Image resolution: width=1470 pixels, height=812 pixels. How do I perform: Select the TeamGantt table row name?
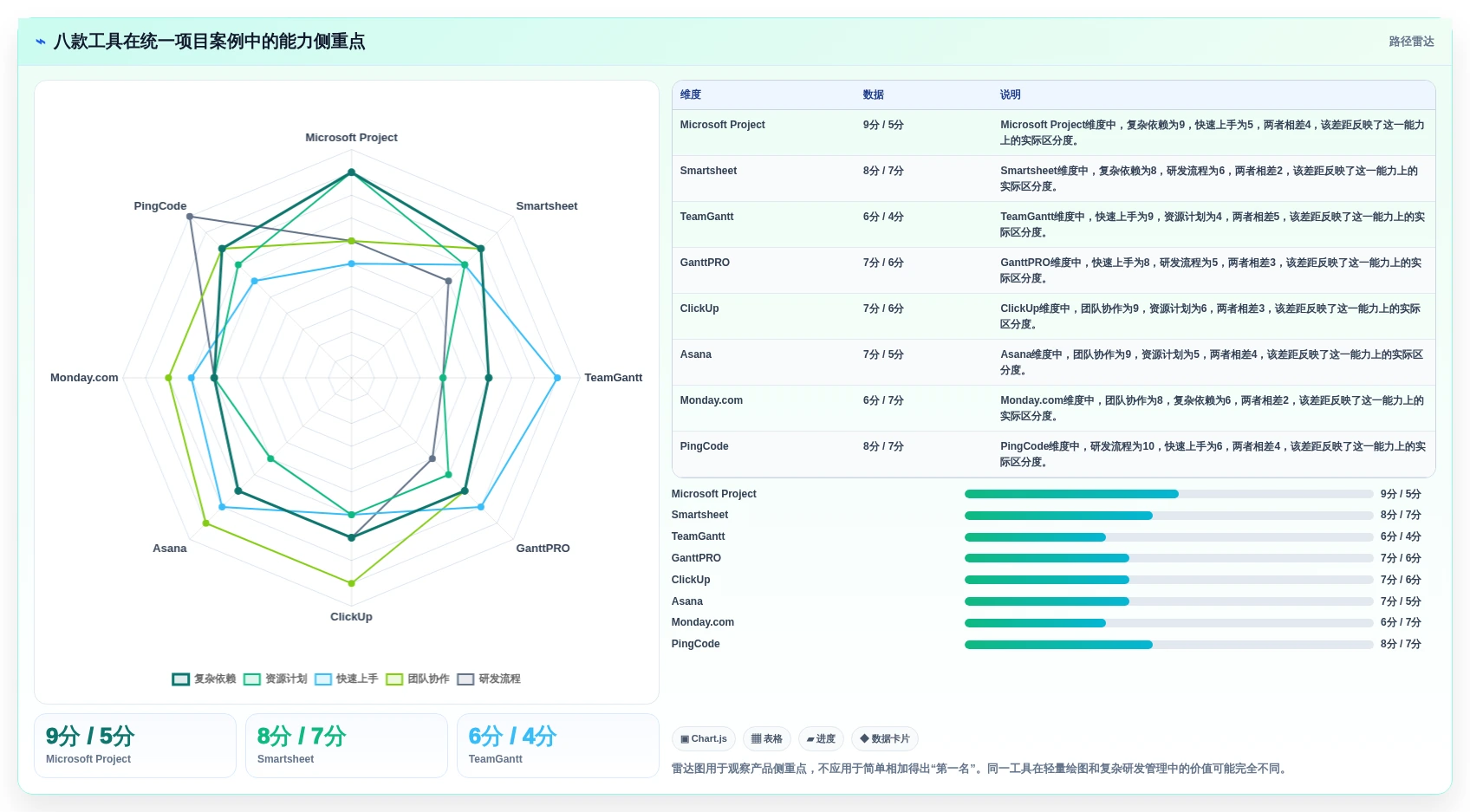tap(707, 217)
